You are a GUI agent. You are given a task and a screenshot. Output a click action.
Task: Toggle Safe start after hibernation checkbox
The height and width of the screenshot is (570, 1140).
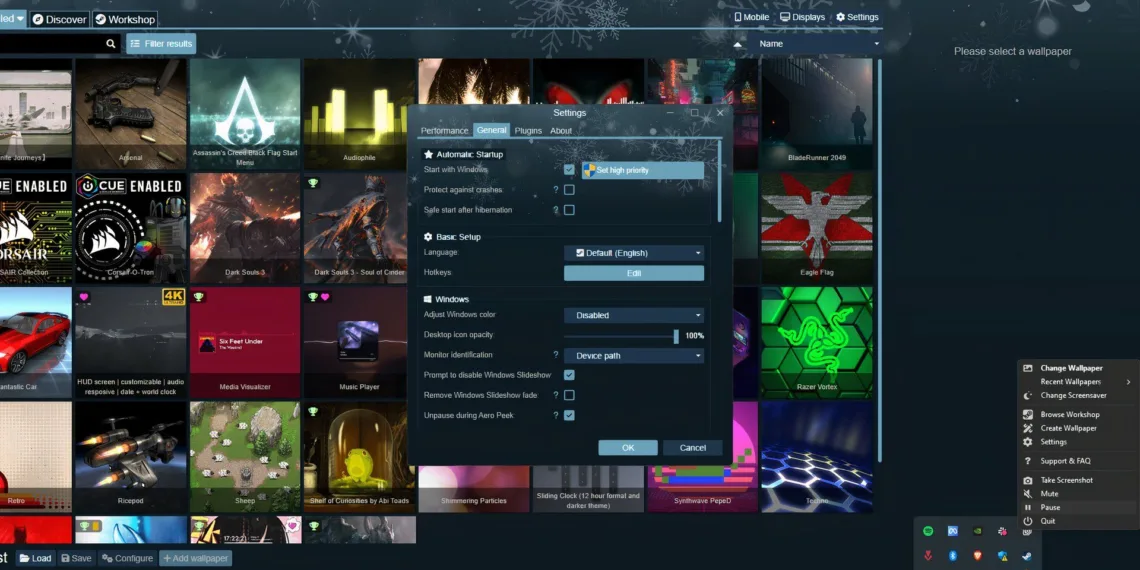[569, 210]
